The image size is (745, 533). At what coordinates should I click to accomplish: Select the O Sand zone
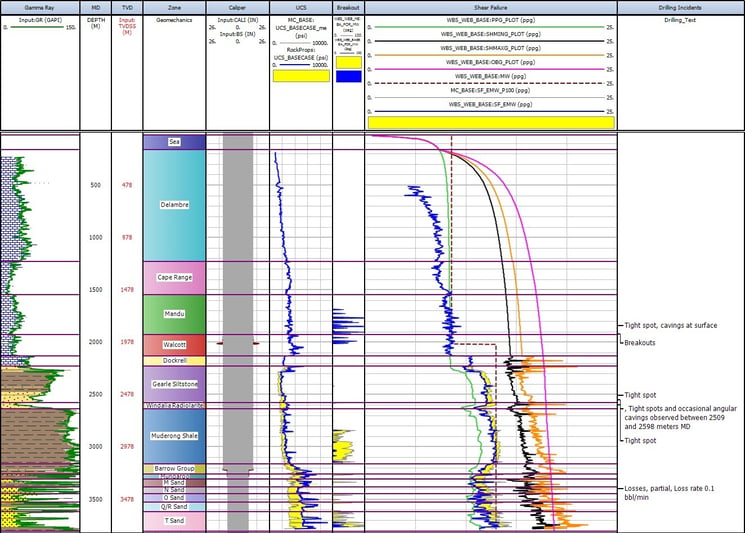(174, 498)
